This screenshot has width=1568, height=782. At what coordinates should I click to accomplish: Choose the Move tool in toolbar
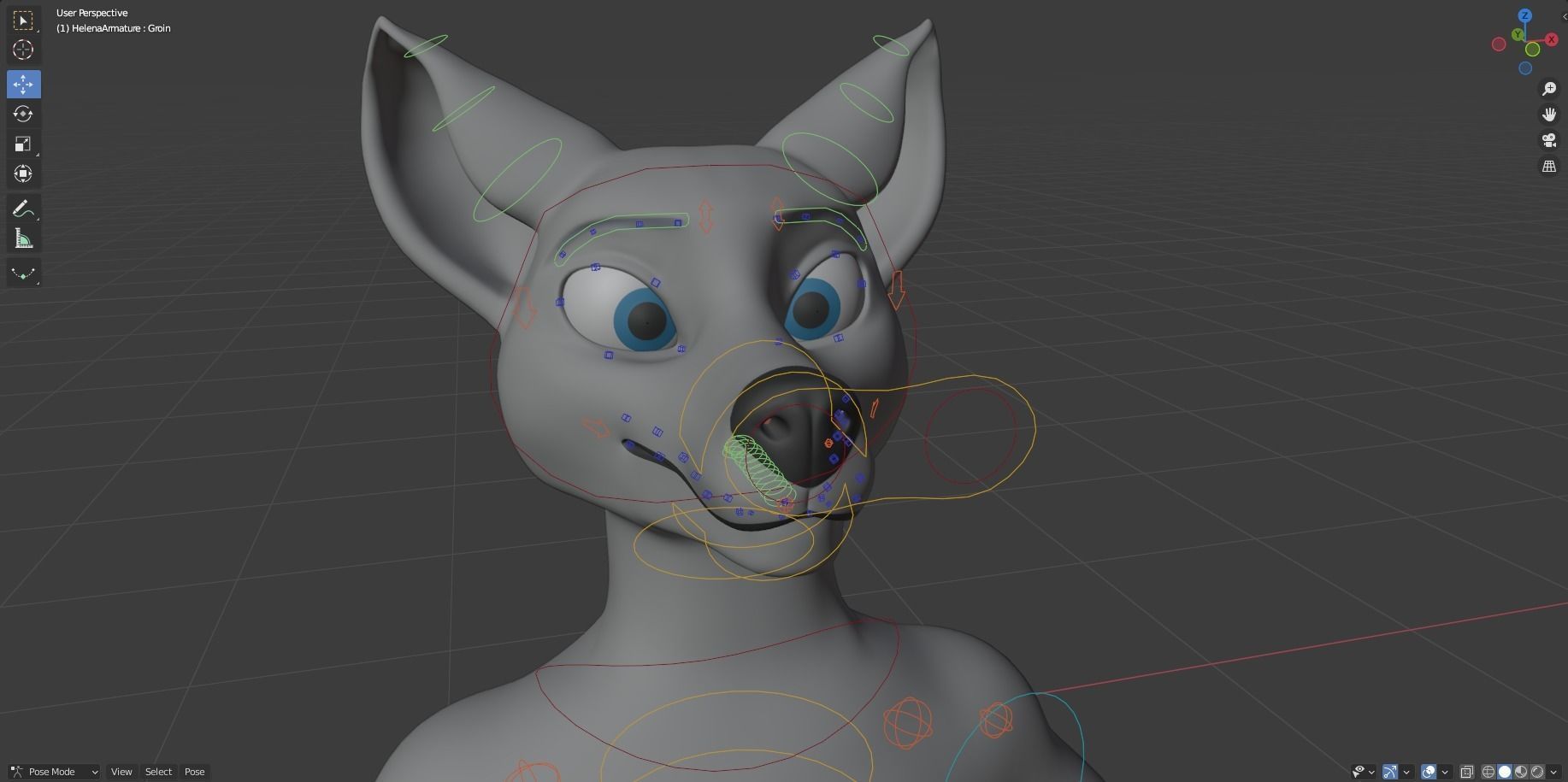click(x=23, y=84)
